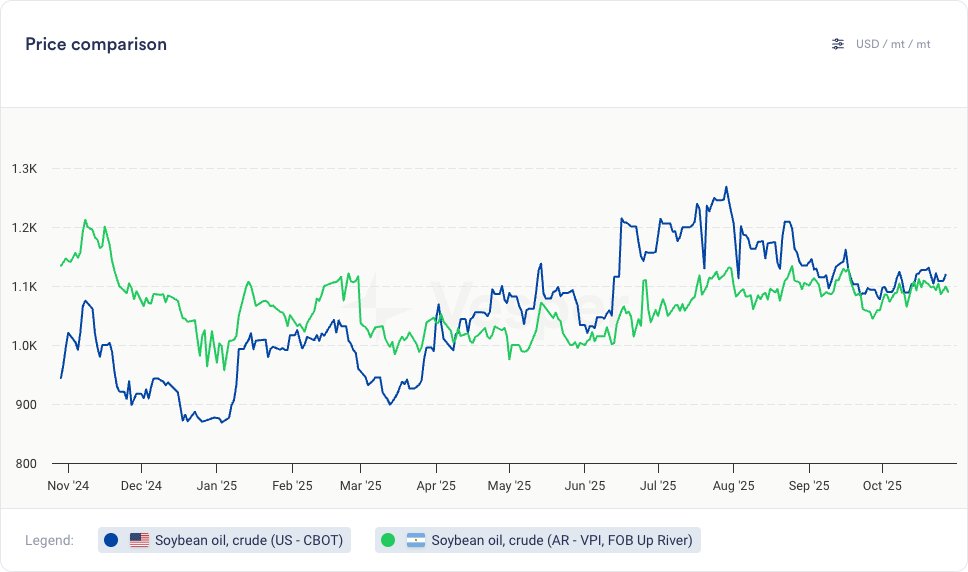Select the Aug '25 x-axis label

click(733, 486)
